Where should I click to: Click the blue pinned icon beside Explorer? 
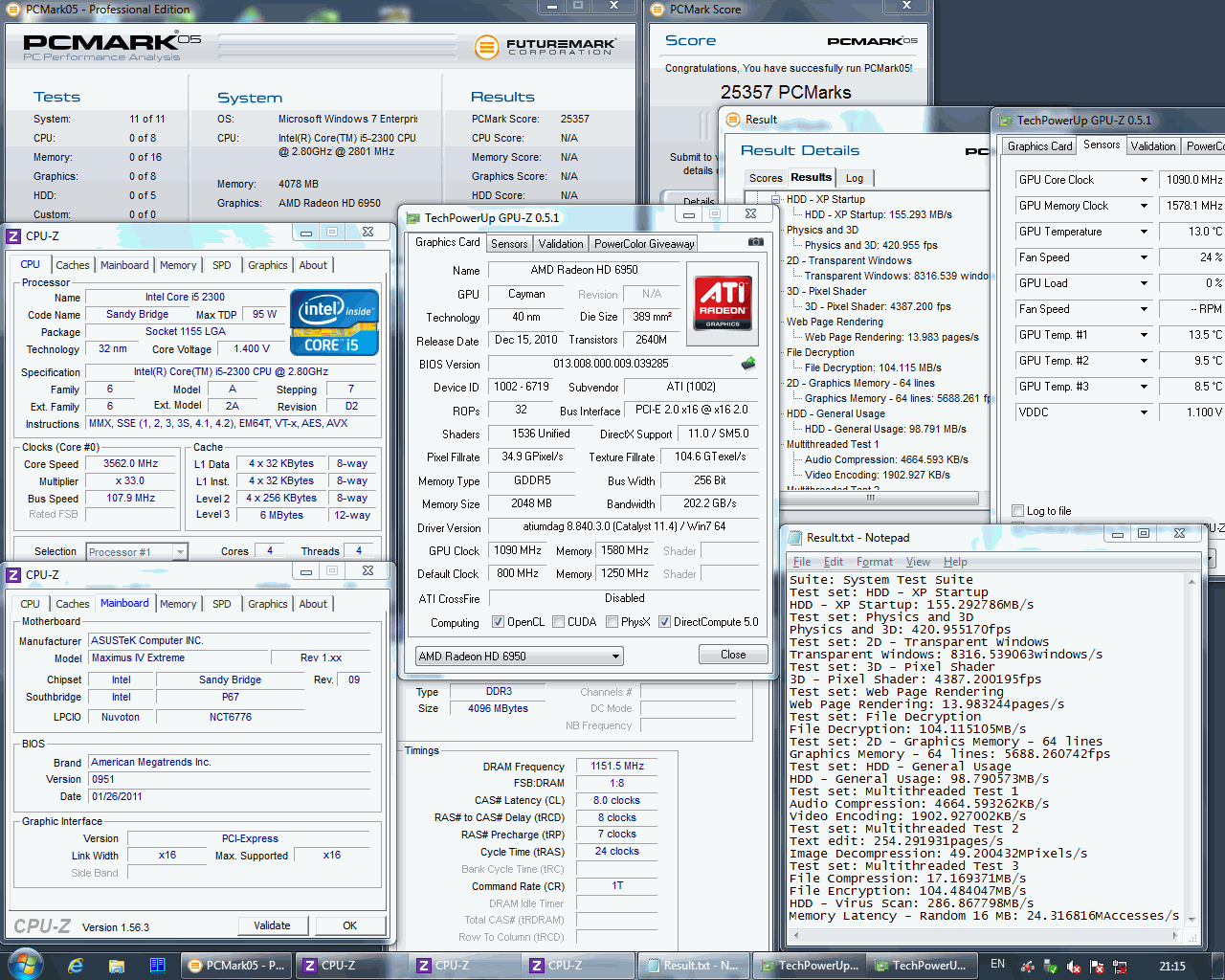(x=158, y=966)
